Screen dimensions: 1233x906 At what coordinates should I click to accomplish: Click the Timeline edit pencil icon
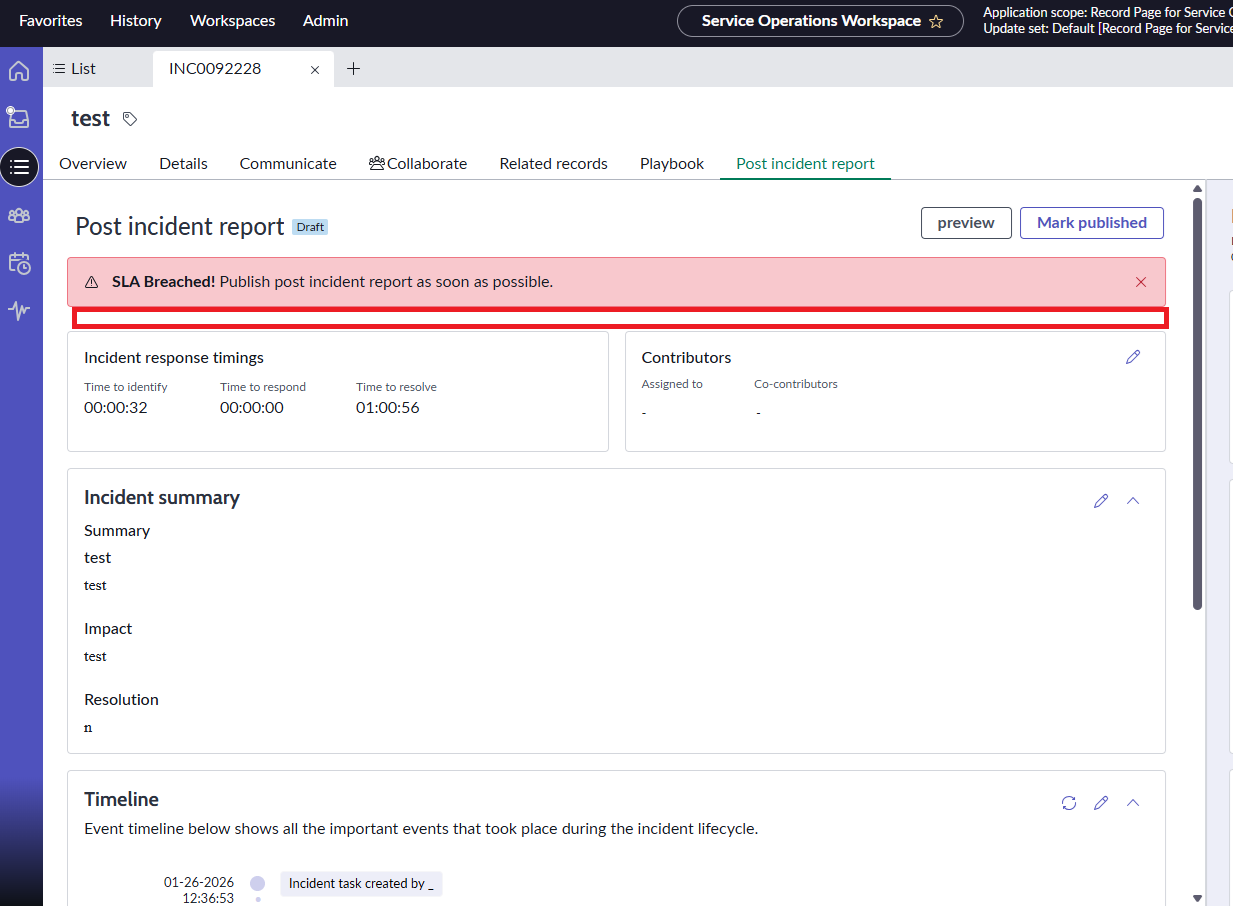1101,803
